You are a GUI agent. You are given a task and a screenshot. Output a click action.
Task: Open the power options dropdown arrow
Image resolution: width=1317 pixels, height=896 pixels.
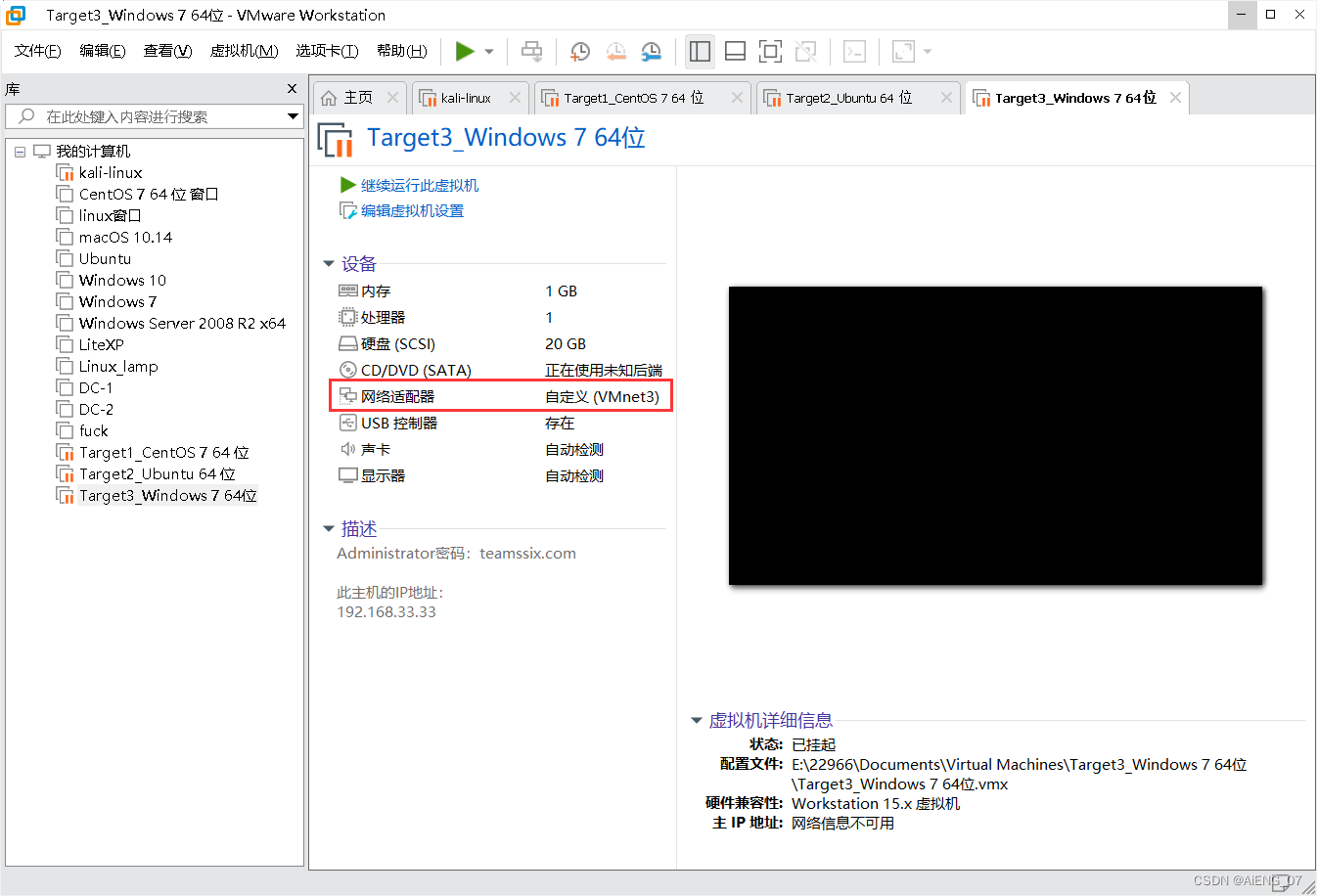(x=489, y=52)
